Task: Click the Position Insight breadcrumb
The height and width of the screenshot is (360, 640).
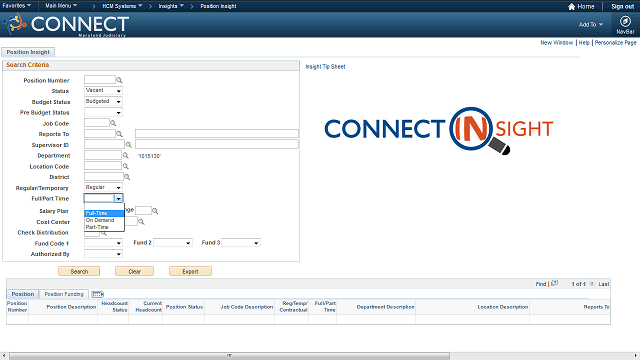Action: pyautogui.click(x=218, y=6)
